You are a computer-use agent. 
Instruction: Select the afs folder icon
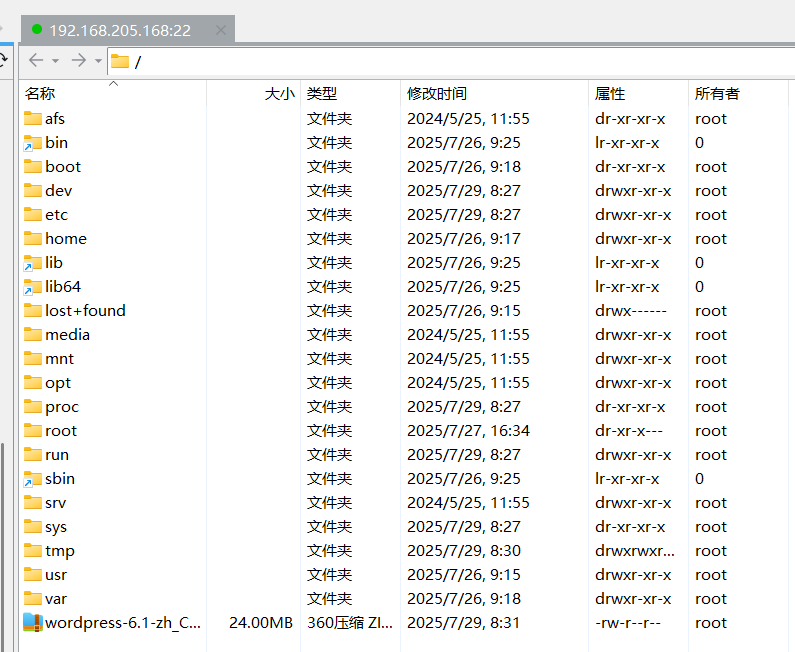coord(33,118)
